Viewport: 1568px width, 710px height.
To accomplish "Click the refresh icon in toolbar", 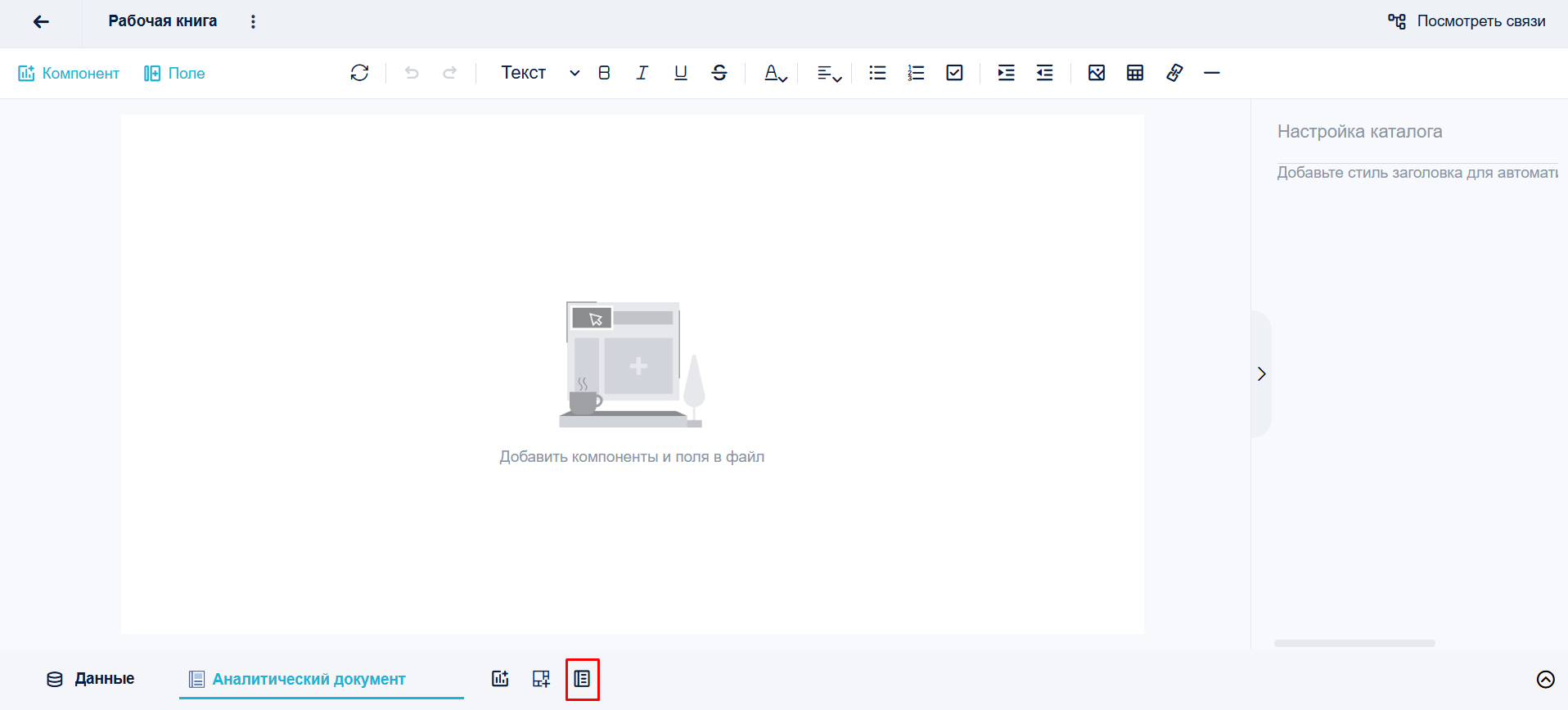I will pos(359,73).
